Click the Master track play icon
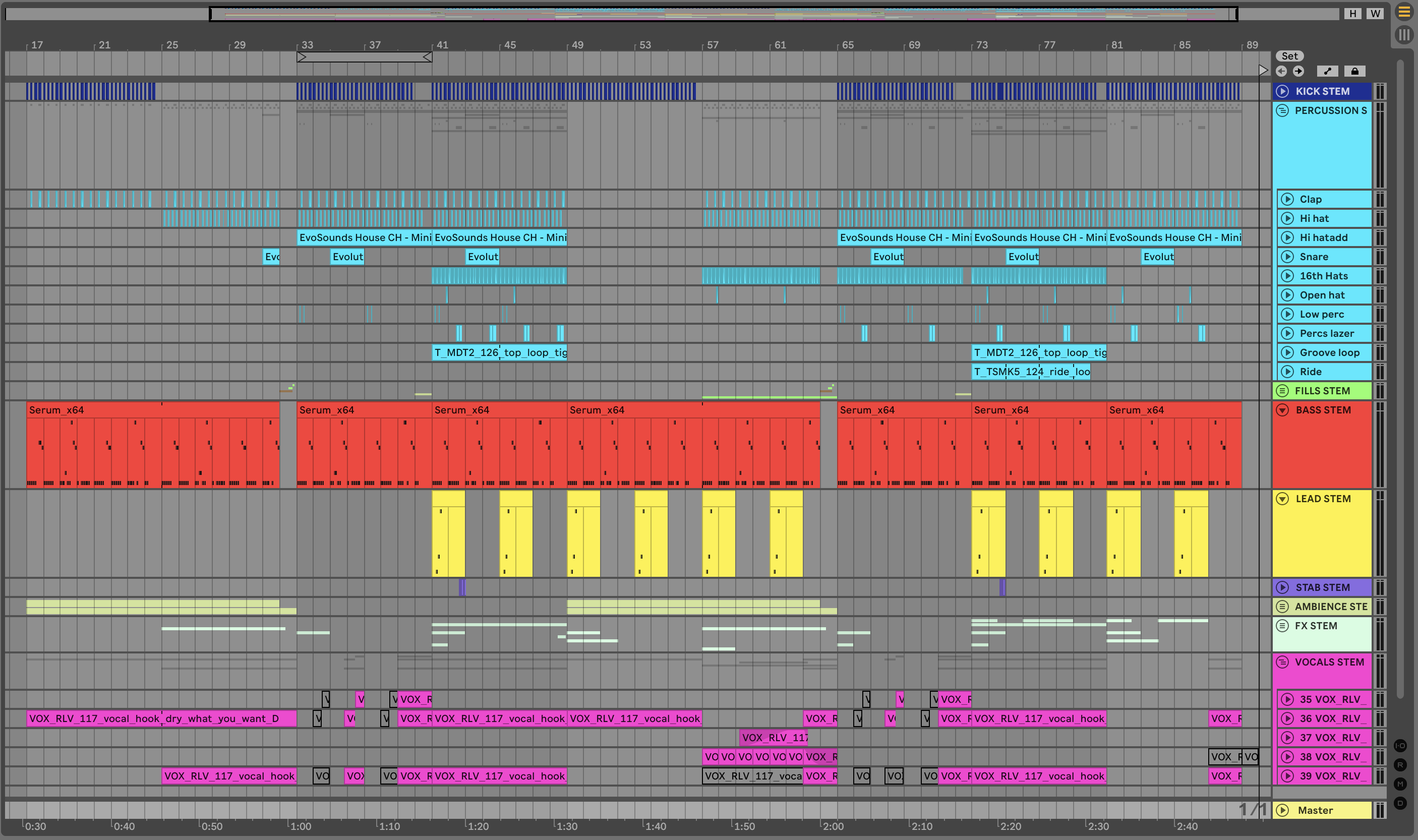The image size is (1418, 840). pyautogui.click(x=1283, y=810)
